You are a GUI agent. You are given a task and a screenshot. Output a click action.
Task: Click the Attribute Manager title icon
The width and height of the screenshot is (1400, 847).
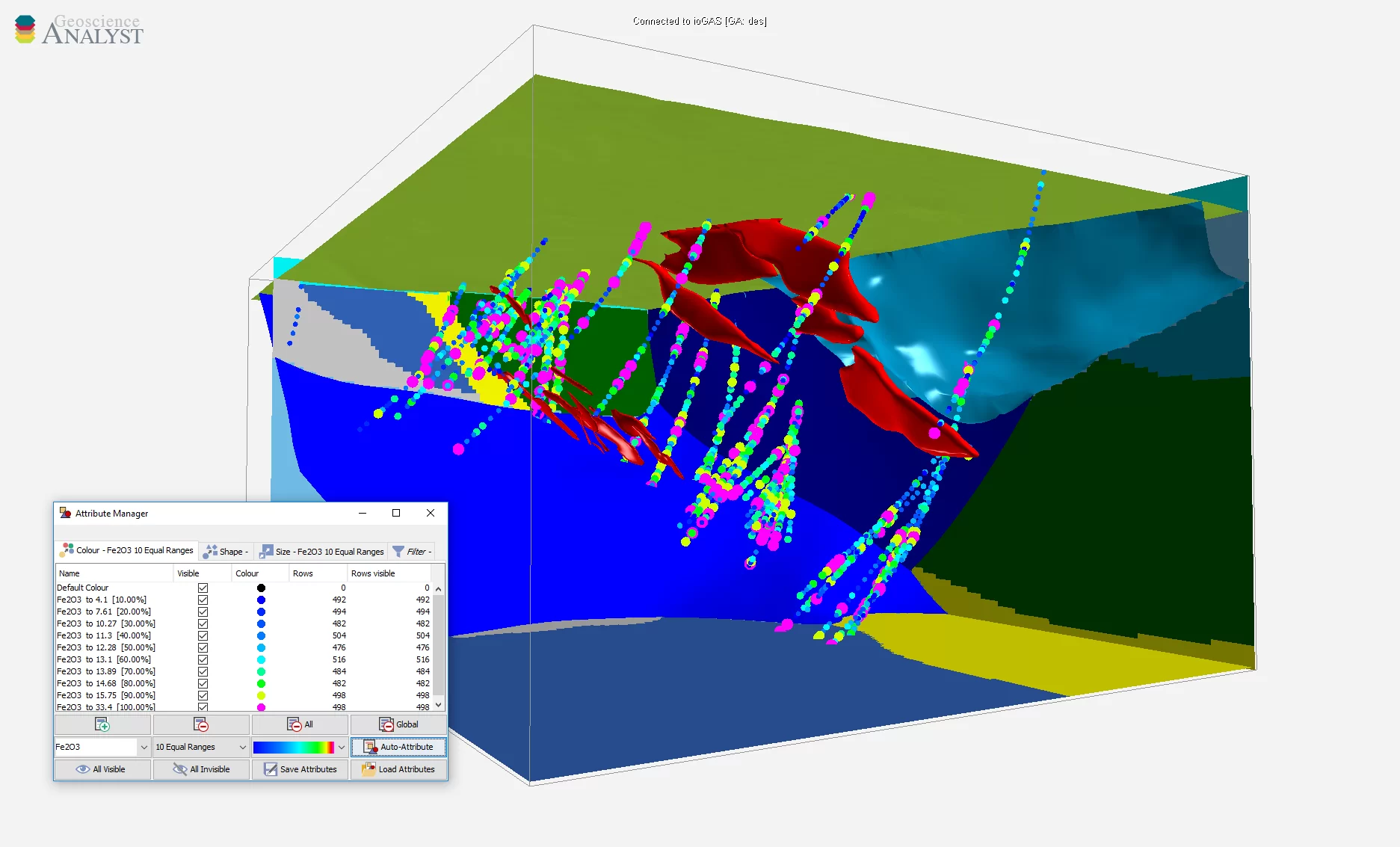coord(65,513)
